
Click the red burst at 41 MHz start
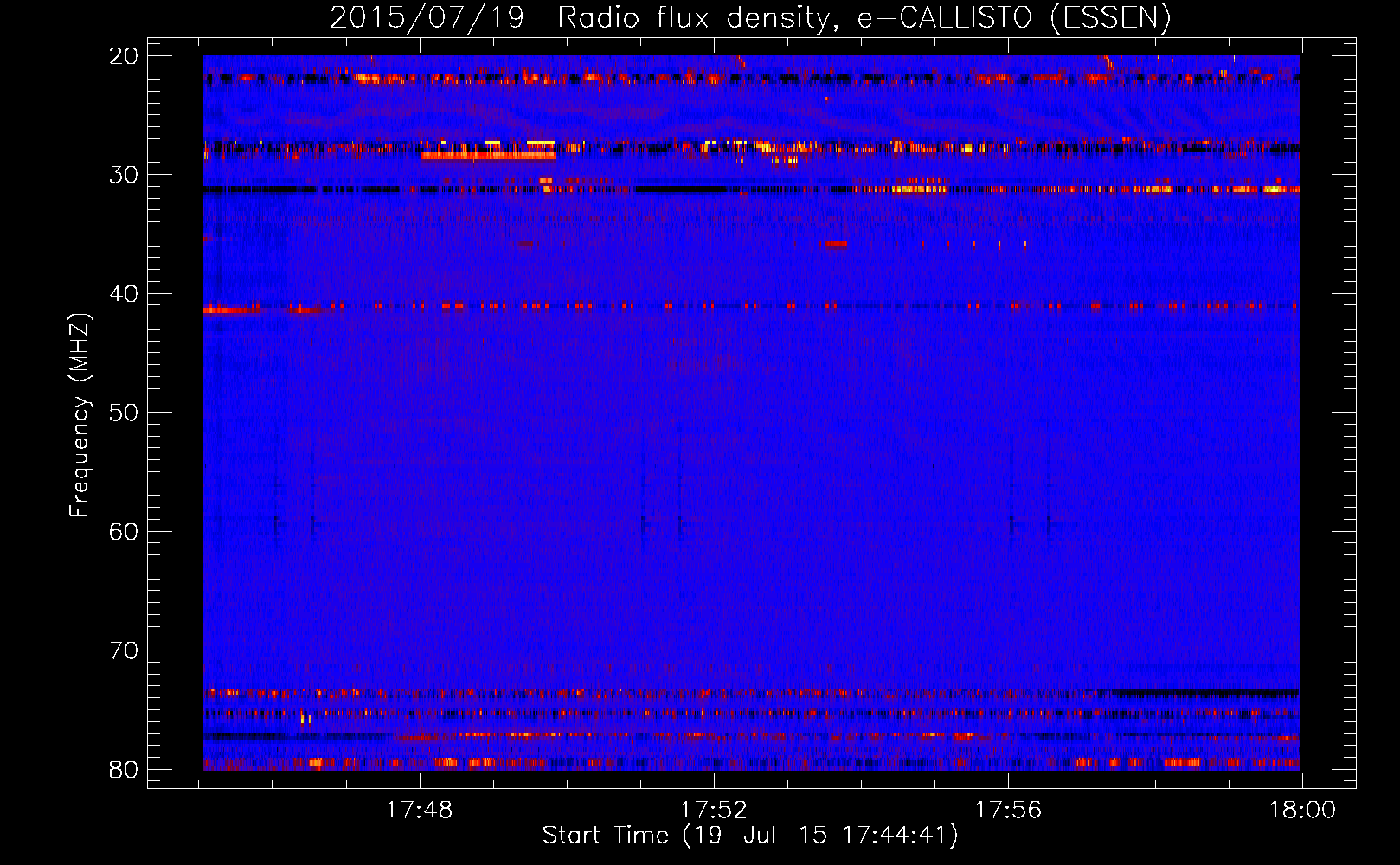(231, 309)
